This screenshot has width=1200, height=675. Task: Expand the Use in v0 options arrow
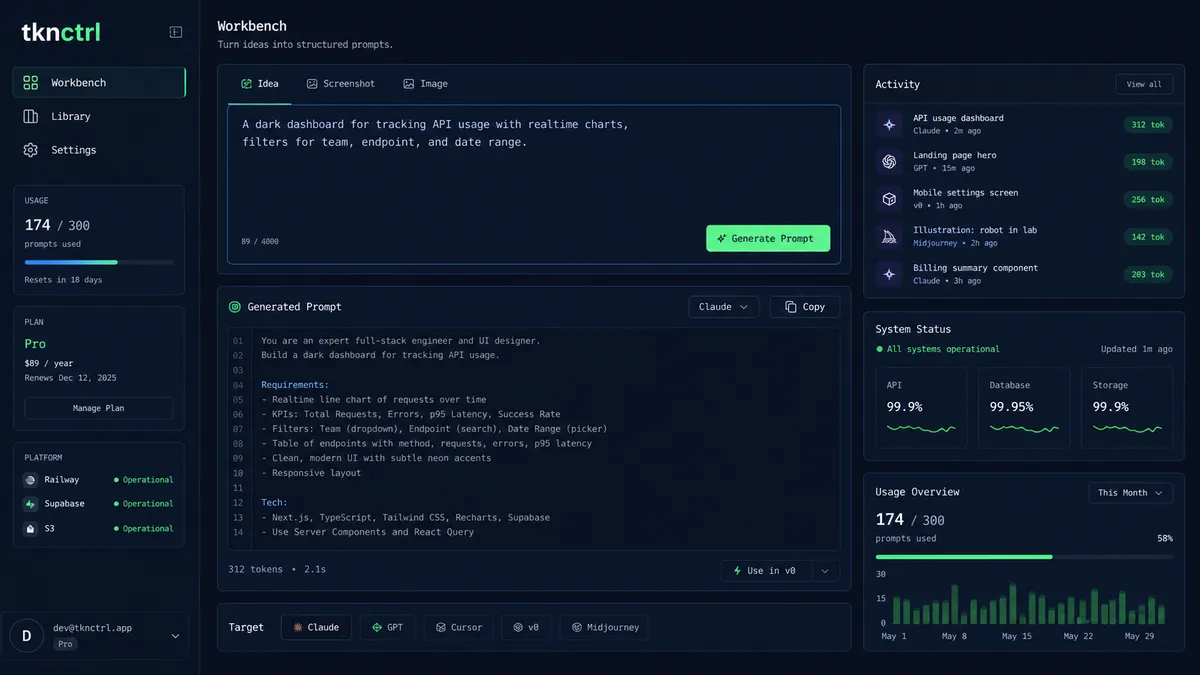[825, 571]
